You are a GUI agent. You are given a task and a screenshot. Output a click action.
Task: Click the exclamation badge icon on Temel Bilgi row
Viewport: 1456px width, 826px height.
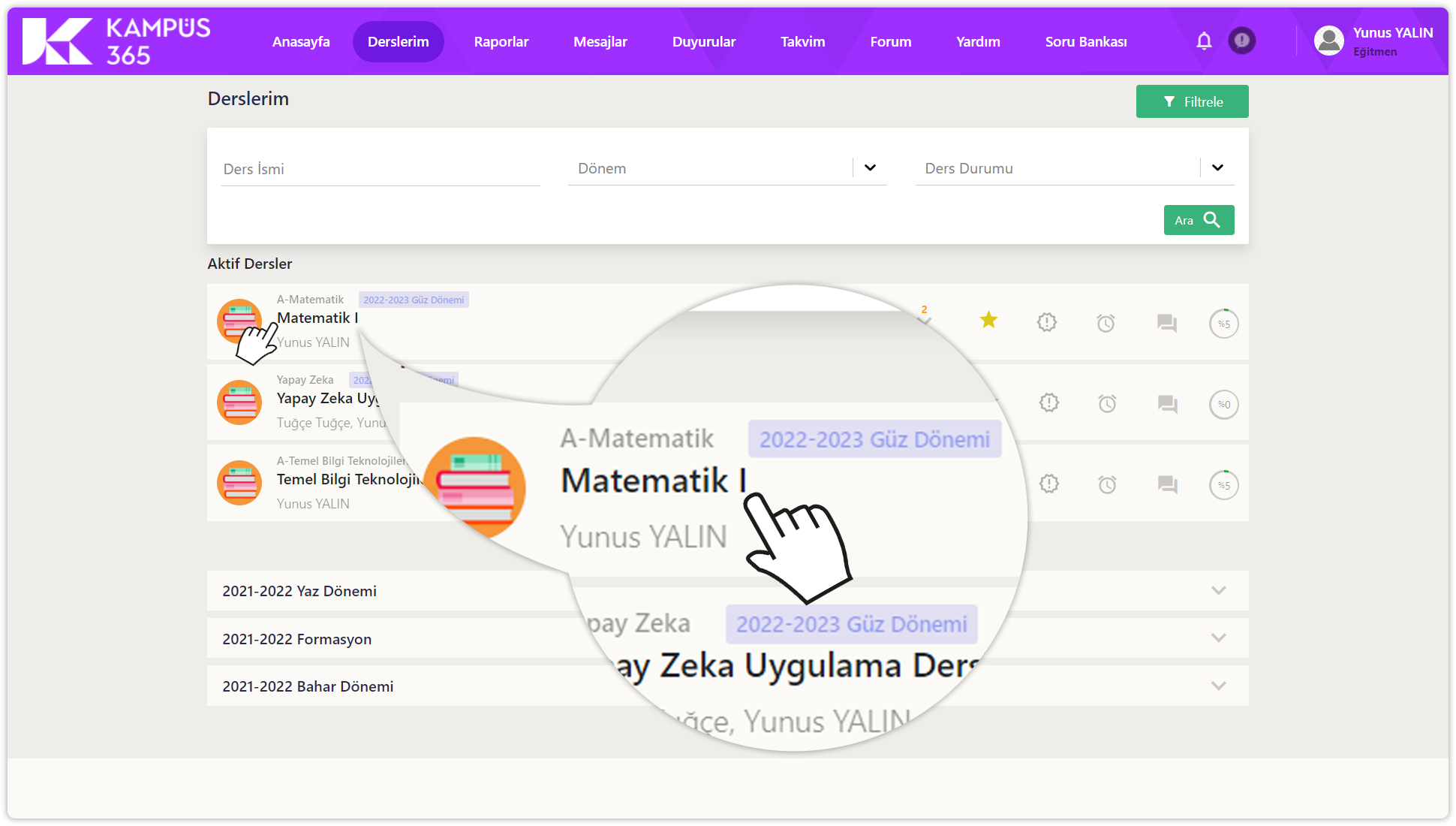[1048, 484]
